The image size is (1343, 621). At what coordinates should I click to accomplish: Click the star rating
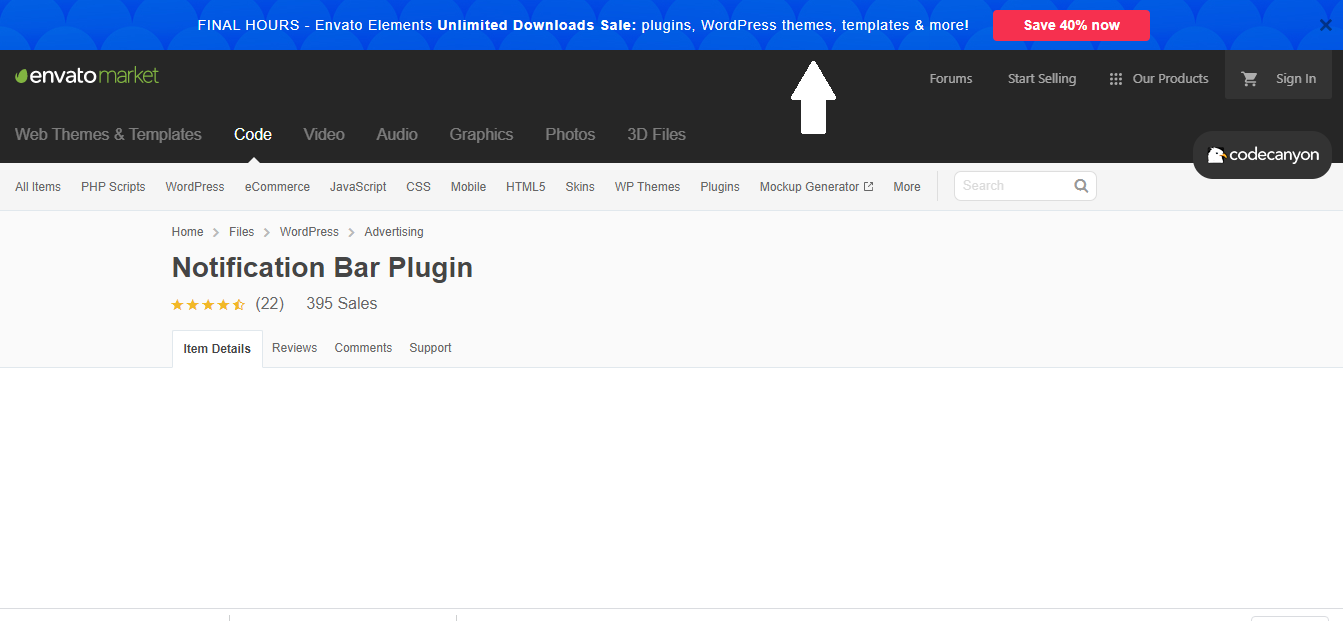[208, 304]
